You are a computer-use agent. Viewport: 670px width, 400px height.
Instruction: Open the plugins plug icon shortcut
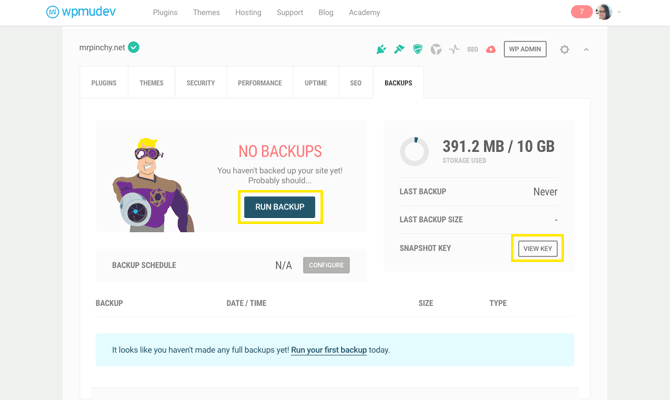(381, 50)
